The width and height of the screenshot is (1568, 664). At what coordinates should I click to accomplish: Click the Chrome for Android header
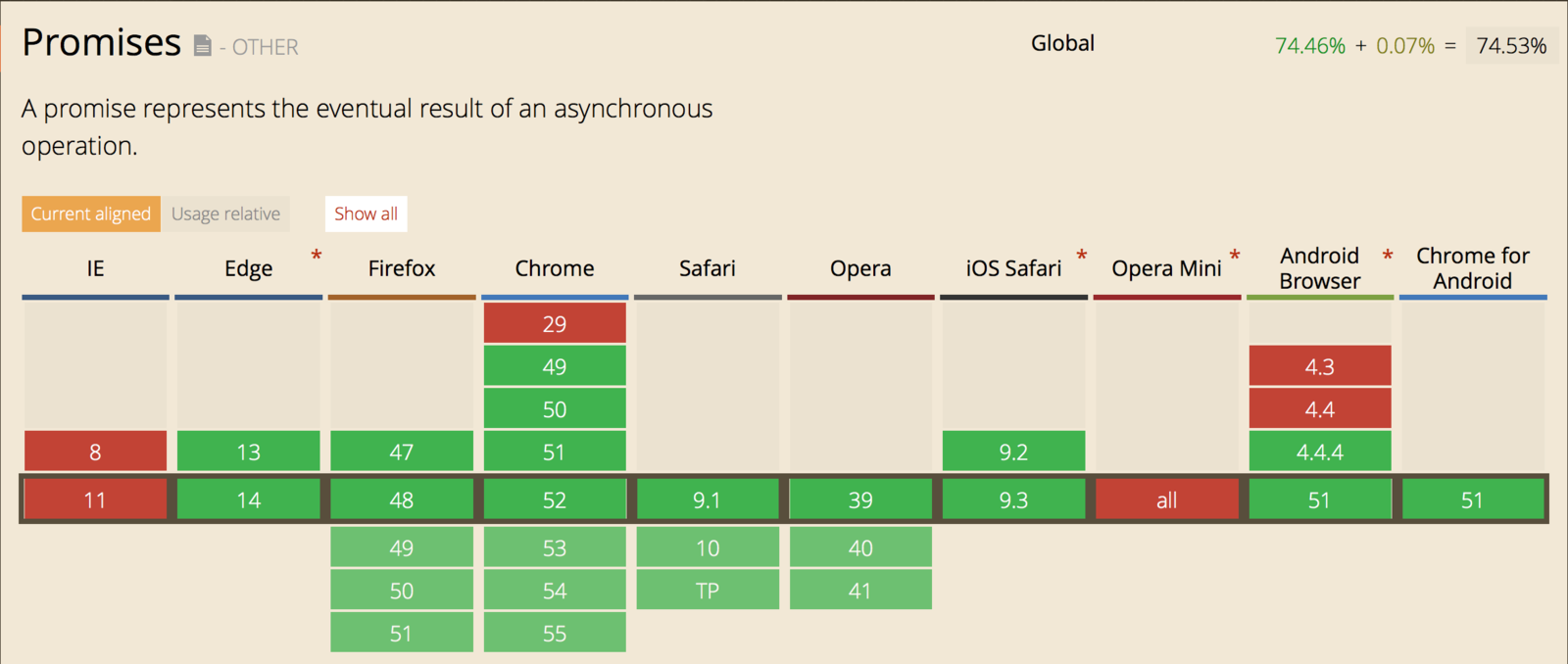1472,268
